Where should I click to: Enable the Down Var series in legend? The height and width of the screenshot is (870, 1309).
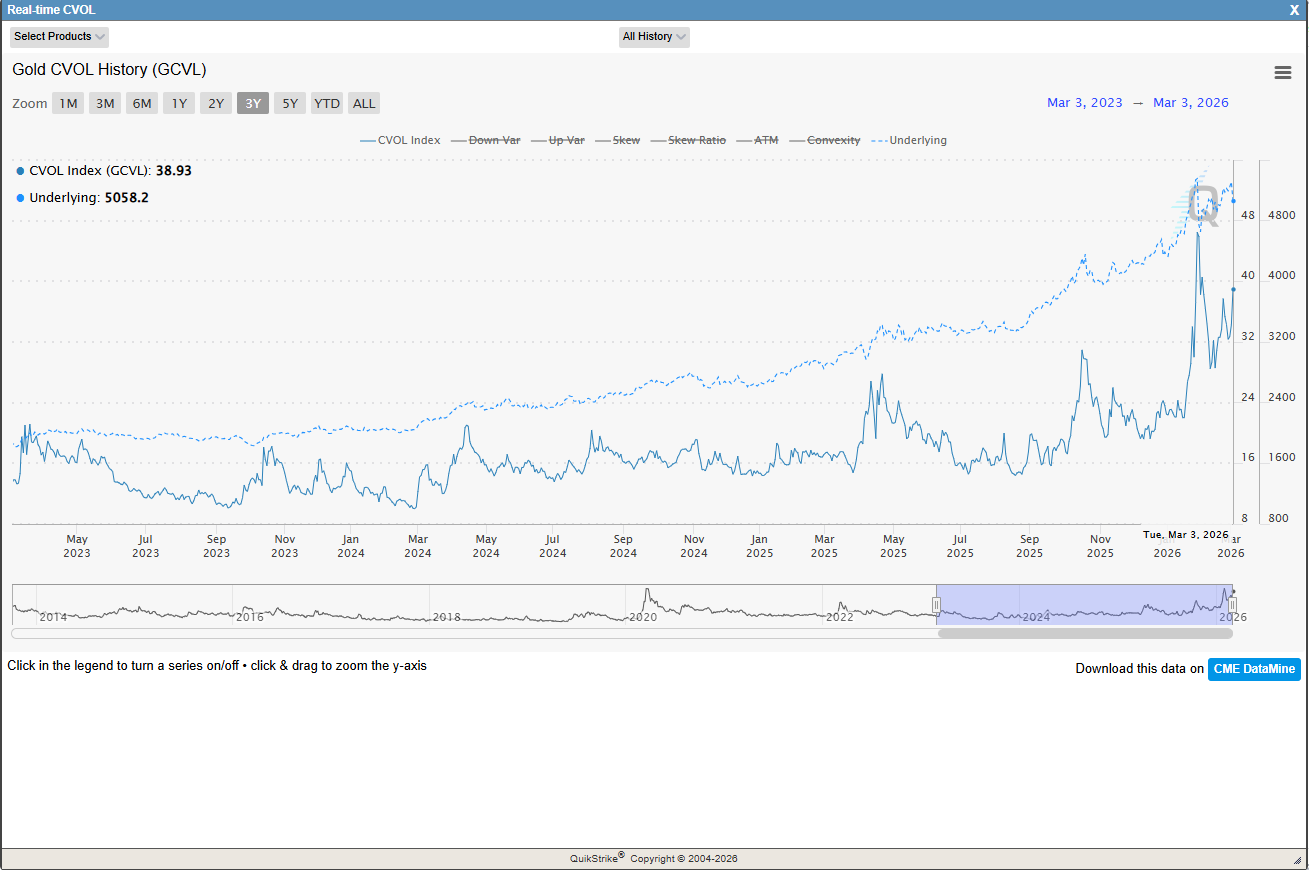click(x=485, y=140)
